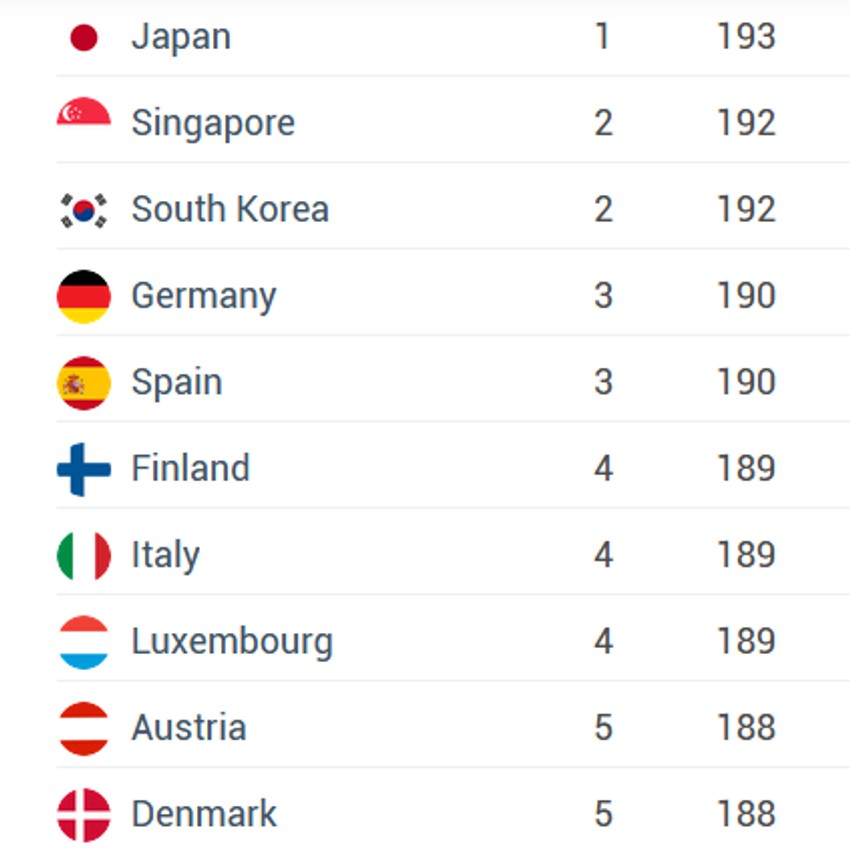
Task: Open the Germany country link
Action: [204, 296]
